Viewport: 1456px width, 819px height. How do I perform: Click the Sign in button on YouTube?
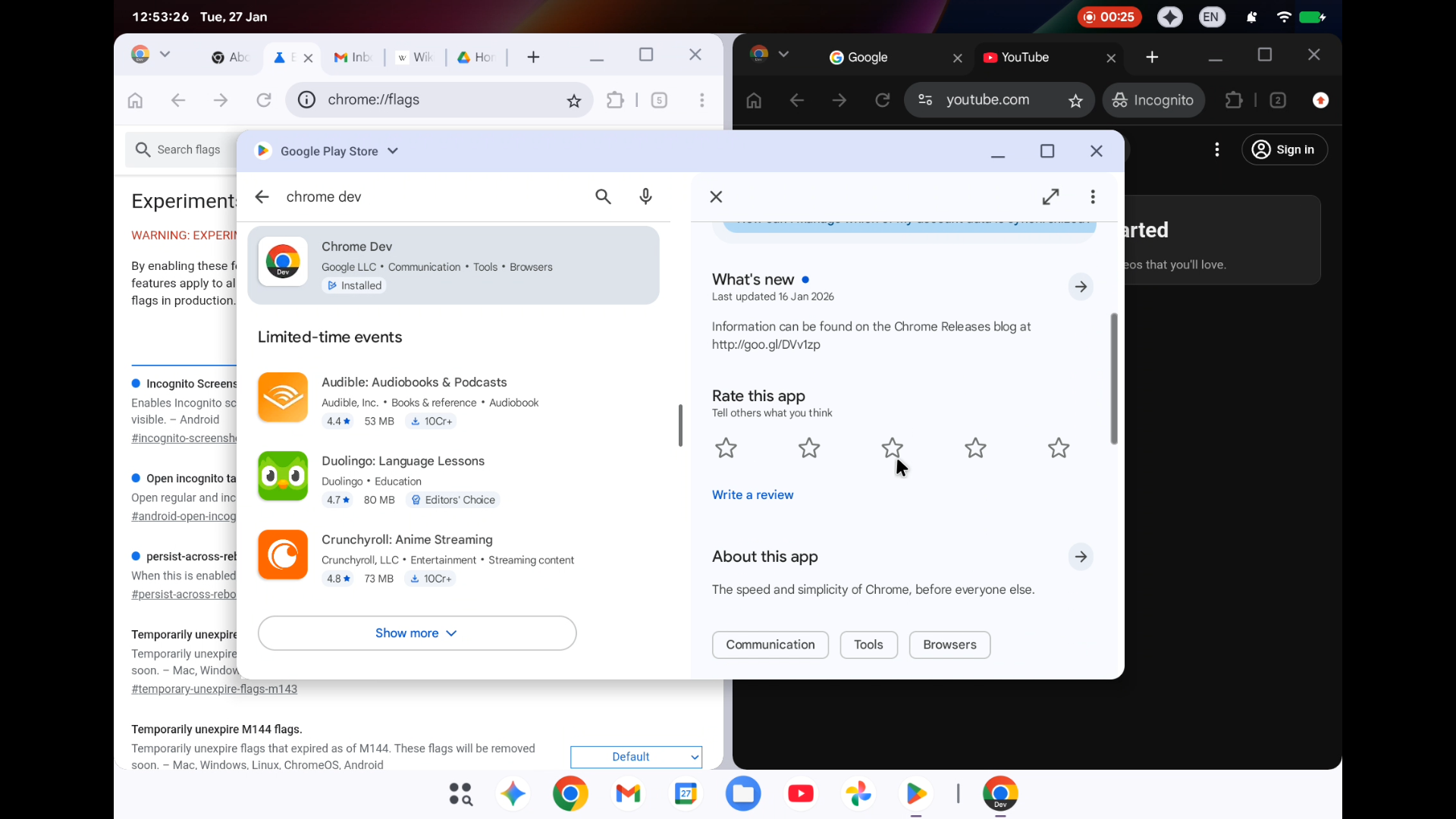pyautogui.click(x=1284, y=150)
